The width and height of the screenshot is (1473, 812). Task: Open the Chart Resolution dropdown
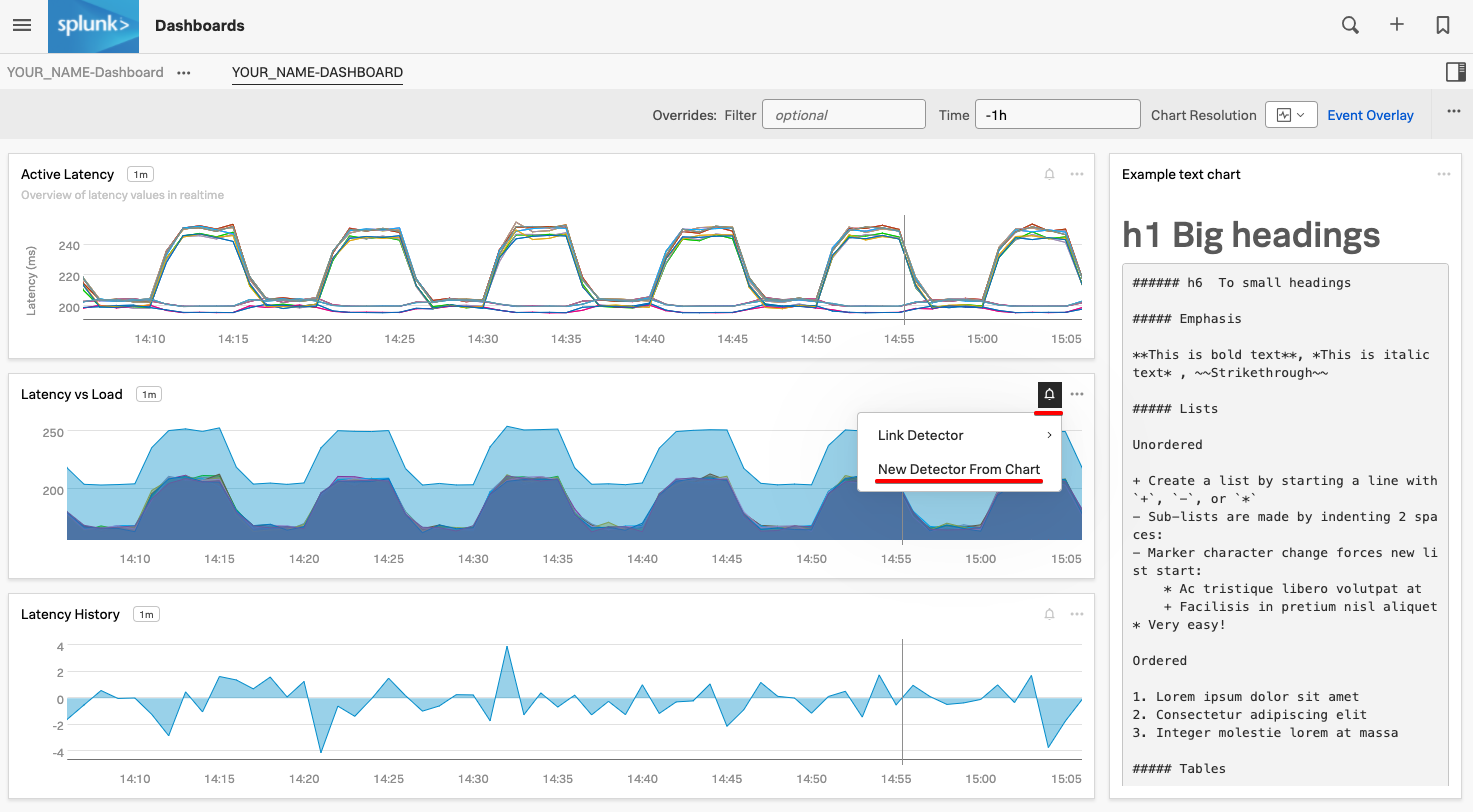coord(1291,115)
